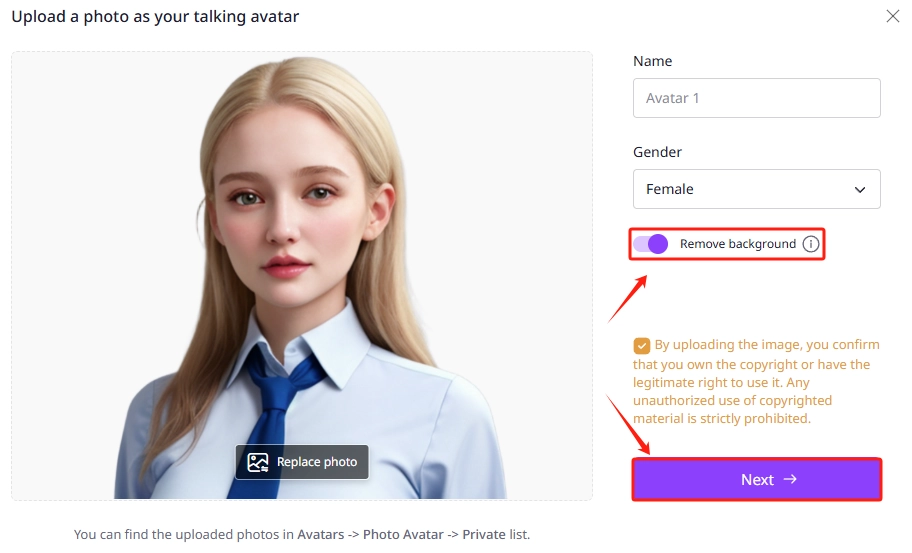Viewport: 912px width, 553px height.
Task: Click the Replace photo button
Action: point(302,462)
